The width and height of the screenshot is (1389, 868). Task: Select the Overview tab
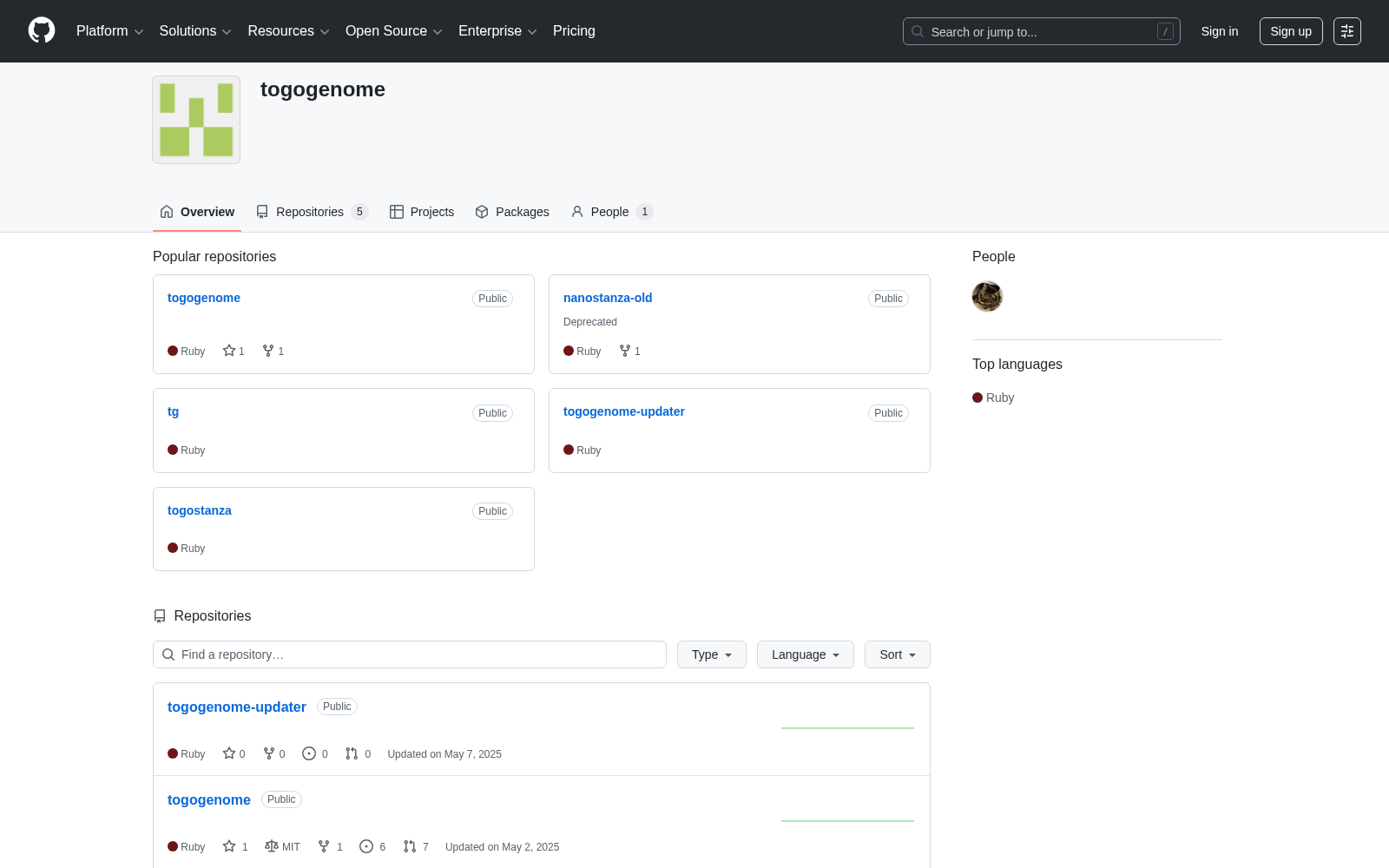tap(197, 212)
